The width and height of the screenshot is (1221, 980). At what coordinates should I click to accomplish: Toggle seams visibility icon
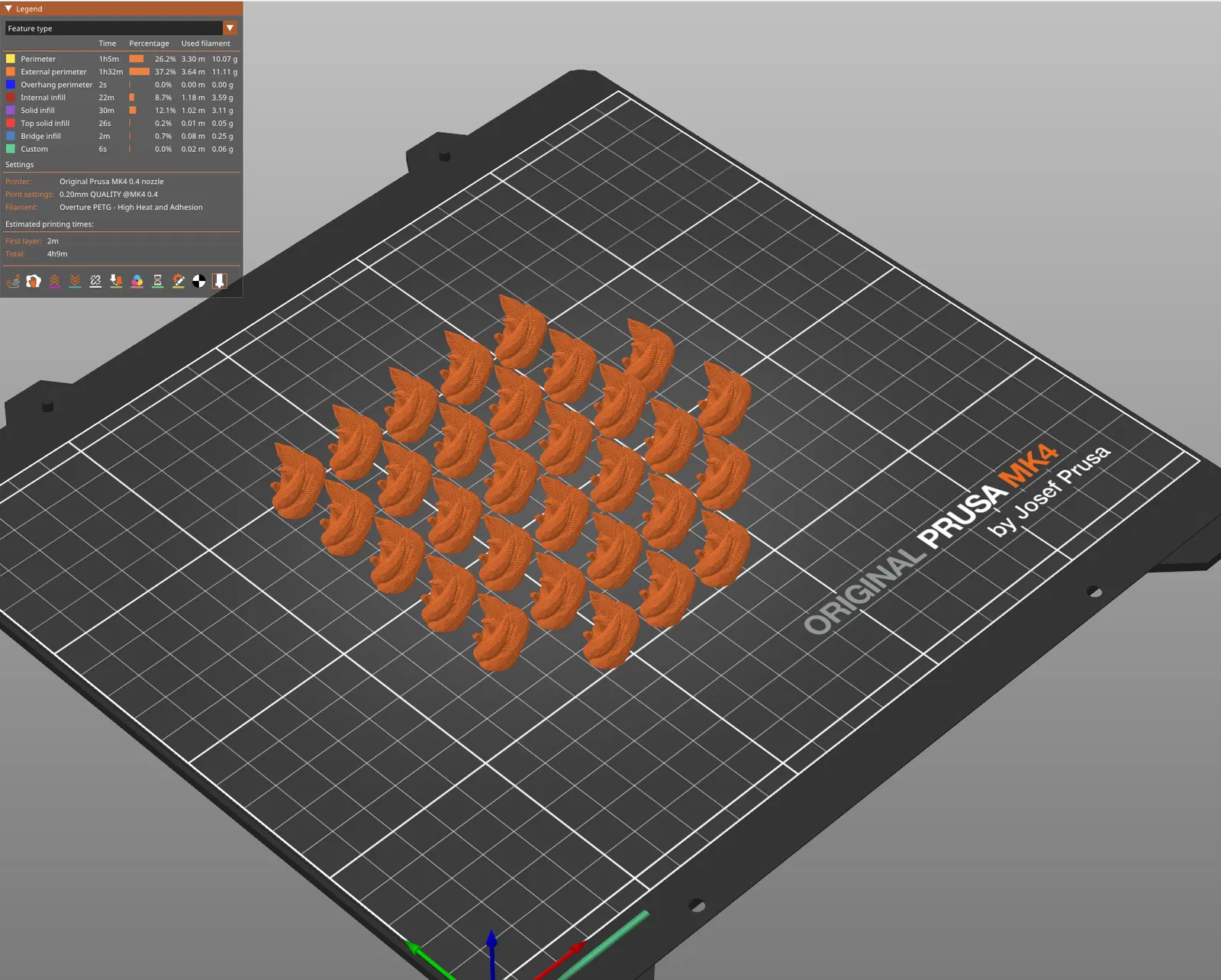pos(95,281)
